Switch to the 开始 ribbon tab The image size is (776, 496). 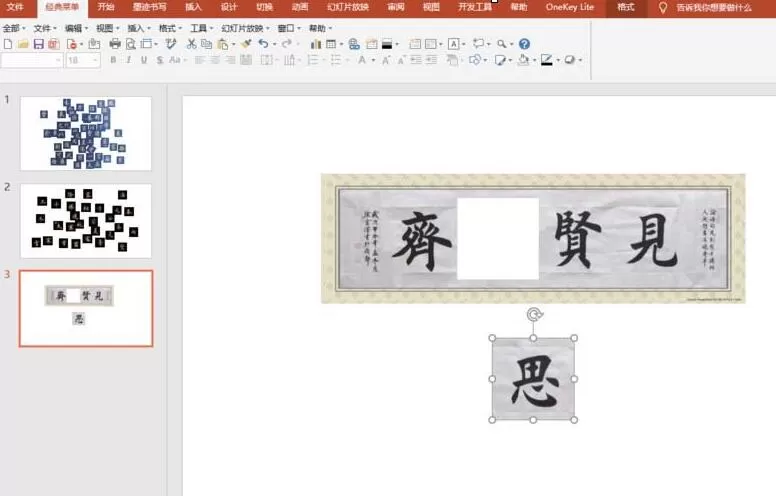[106, 7]
